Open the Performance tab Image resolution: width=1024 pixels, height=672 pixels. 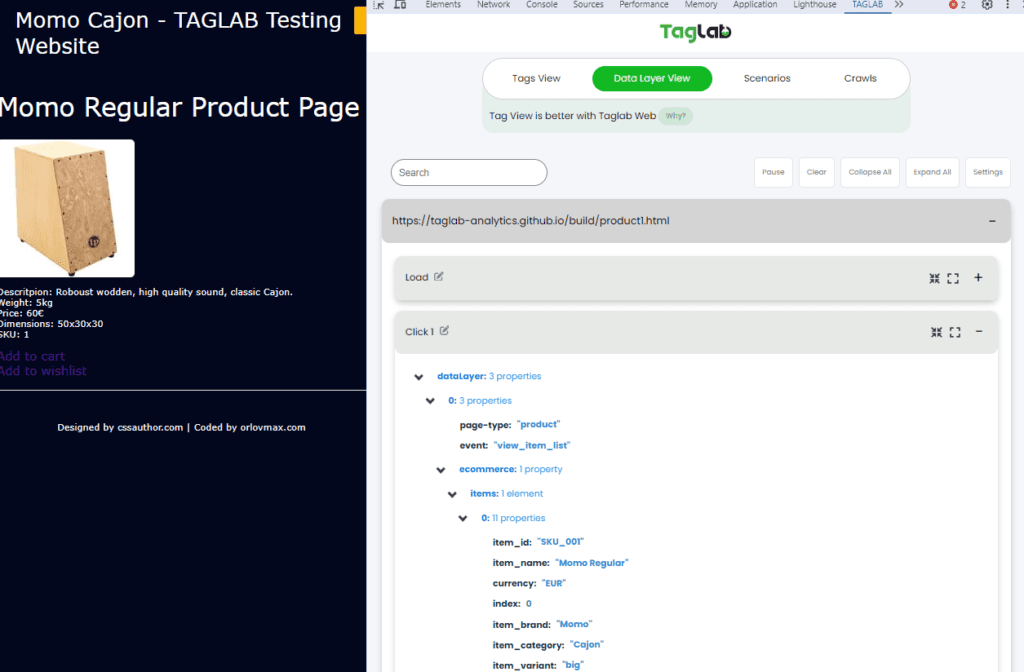(644, 5)
